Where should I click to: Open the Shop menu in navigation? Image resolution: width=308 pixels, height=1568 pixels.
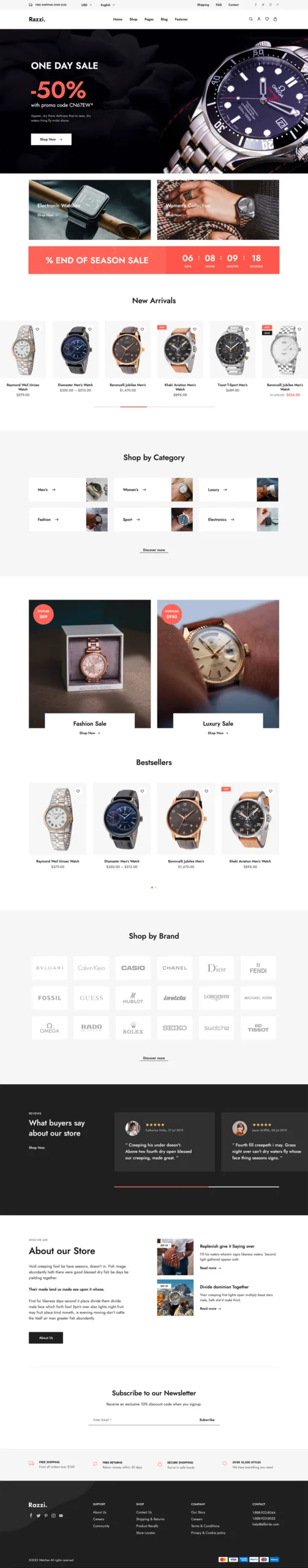point(133,19)
